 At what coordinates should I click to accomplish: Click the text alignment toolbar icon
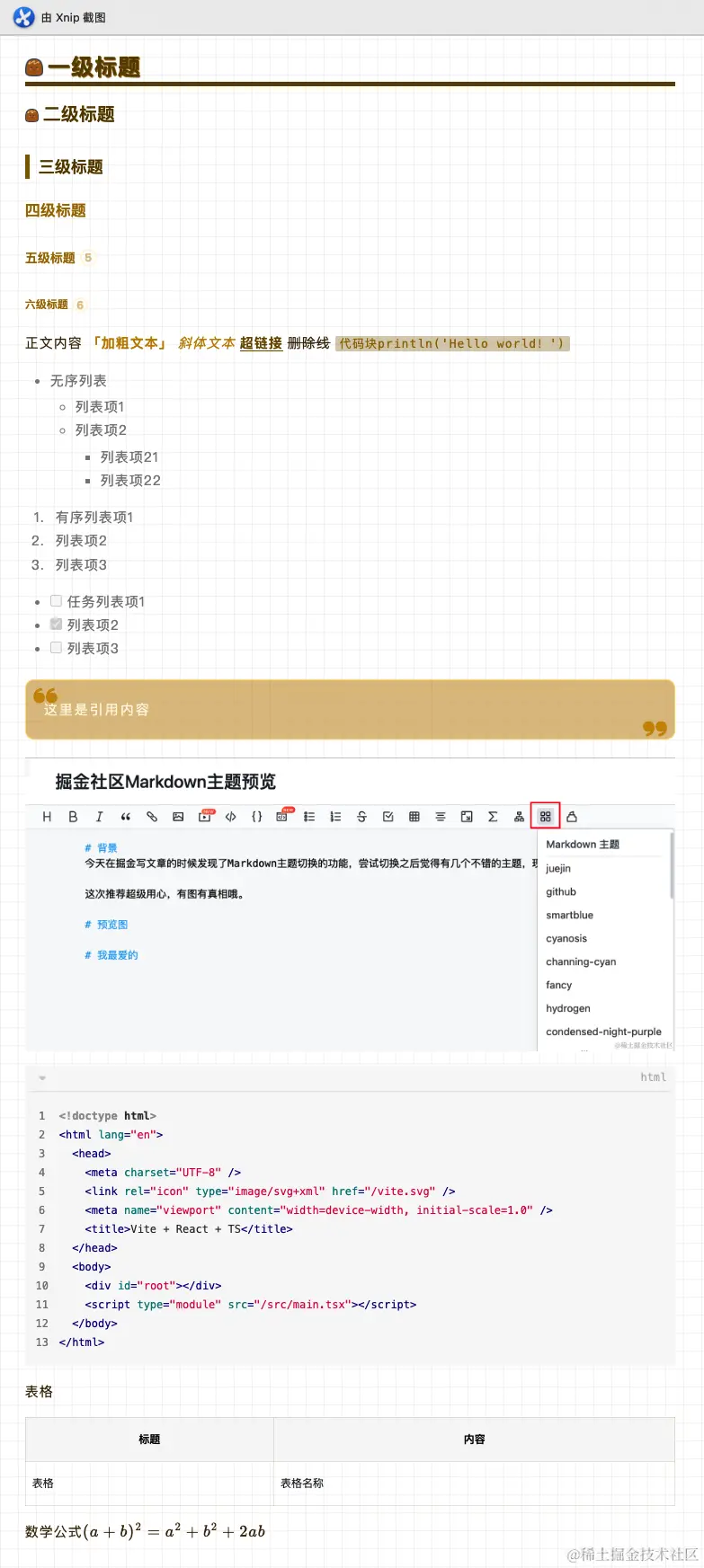pos(441,817)
